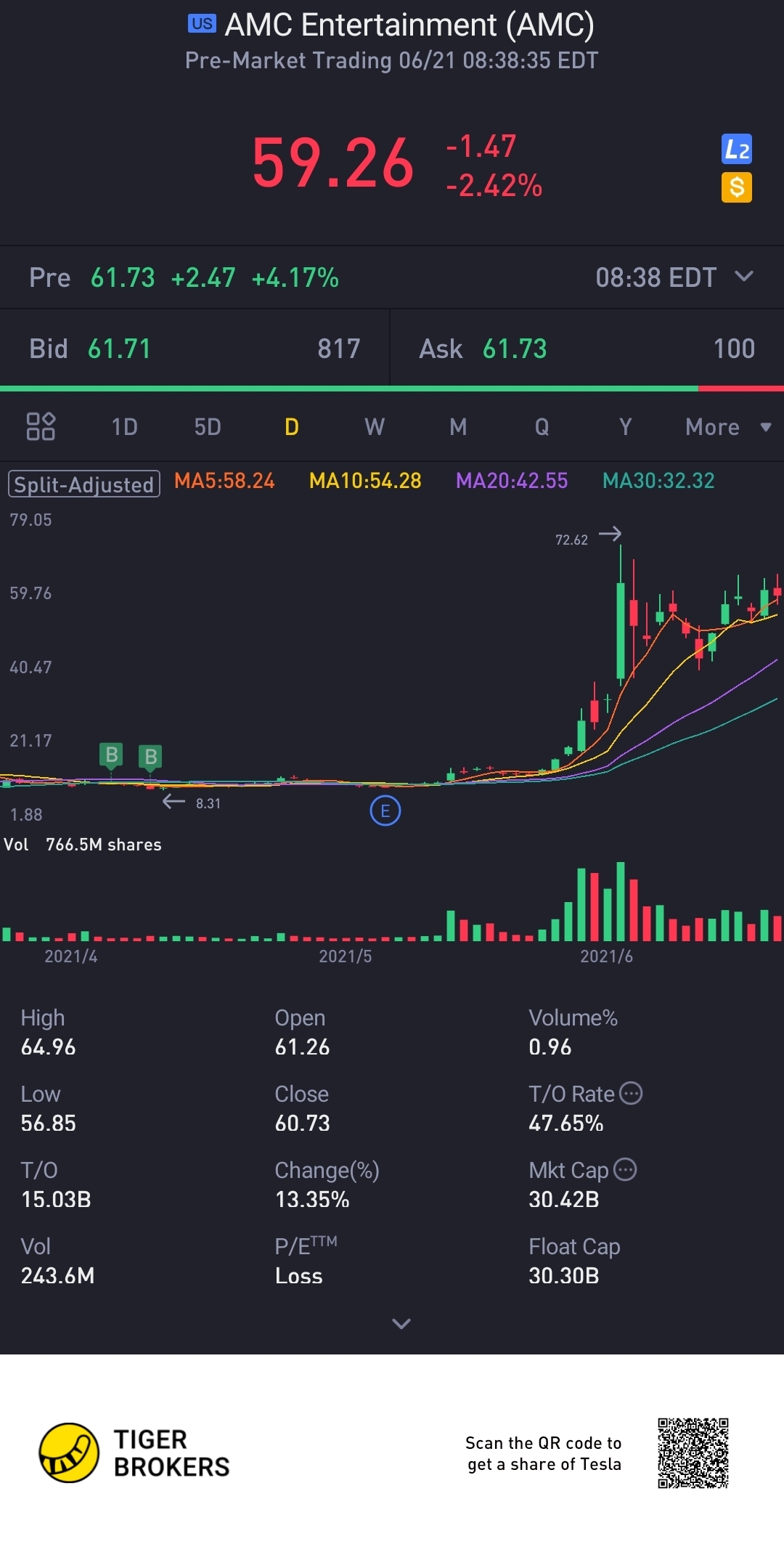Select the W weekly chart tab

[375, 426]
